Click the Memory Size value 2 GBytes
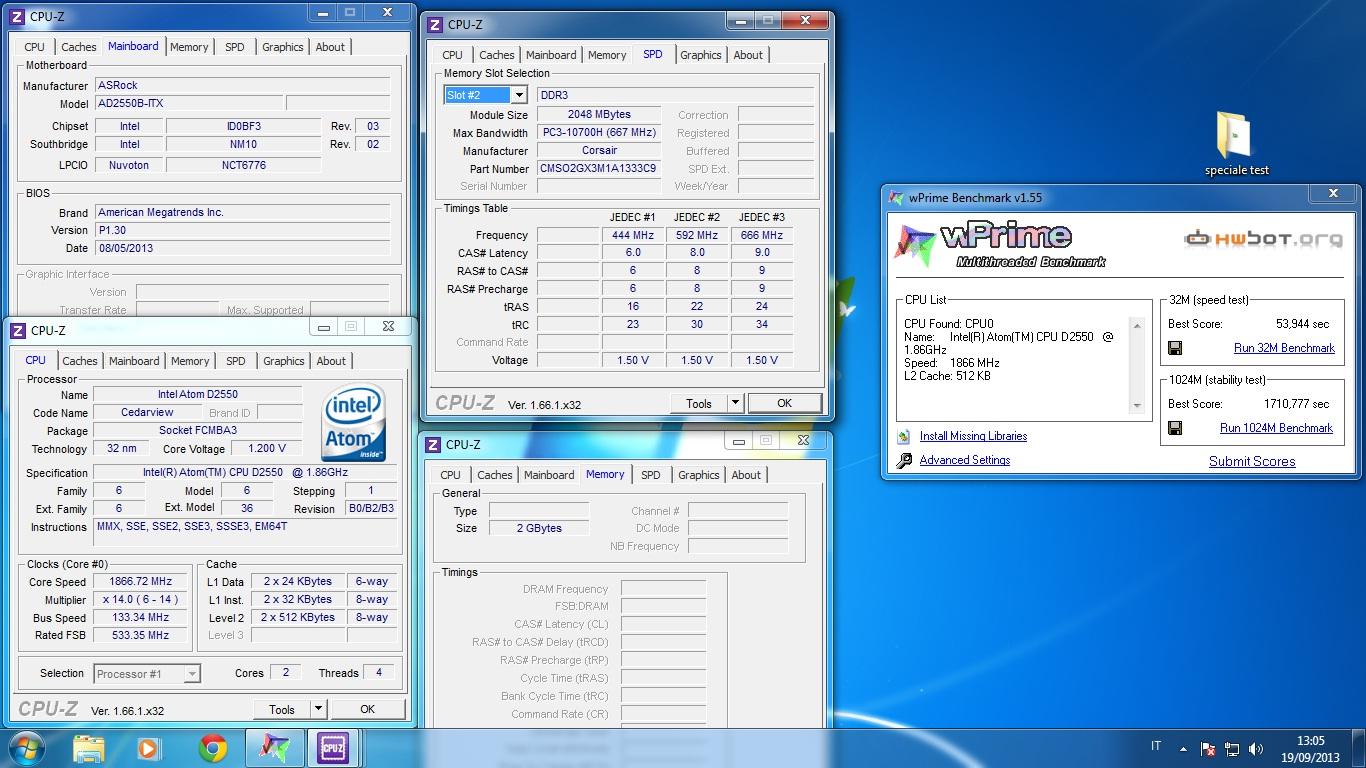The image size is (1366, 768). [538, 528]
